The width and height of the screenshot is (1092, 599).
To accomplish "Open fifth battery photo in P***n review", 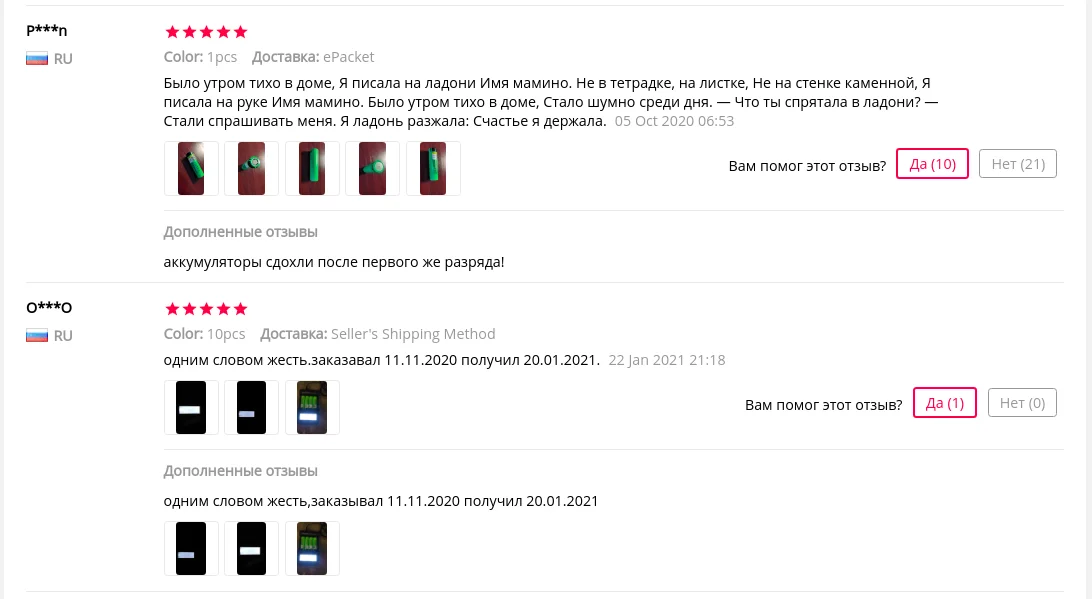I will [433, 169].
